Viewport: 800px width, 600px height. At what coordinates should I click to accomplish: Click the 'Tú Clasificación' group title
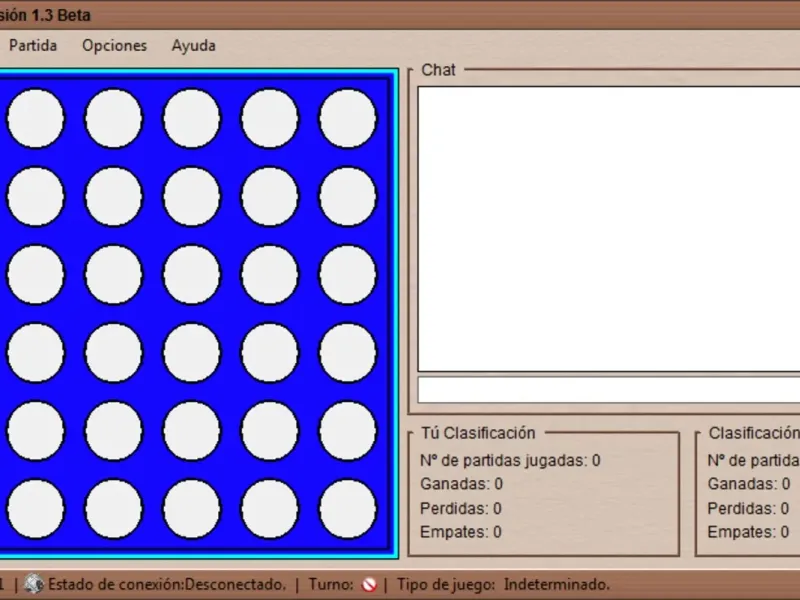pyautogui.click(x=478, y=433)
